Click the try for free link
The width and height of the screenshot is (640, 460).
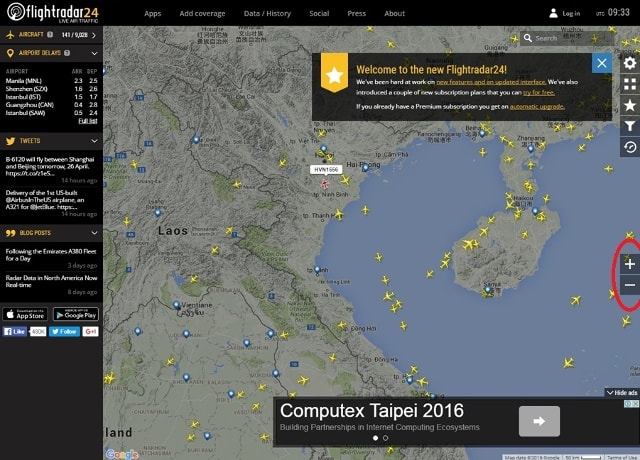coord(539,93)
